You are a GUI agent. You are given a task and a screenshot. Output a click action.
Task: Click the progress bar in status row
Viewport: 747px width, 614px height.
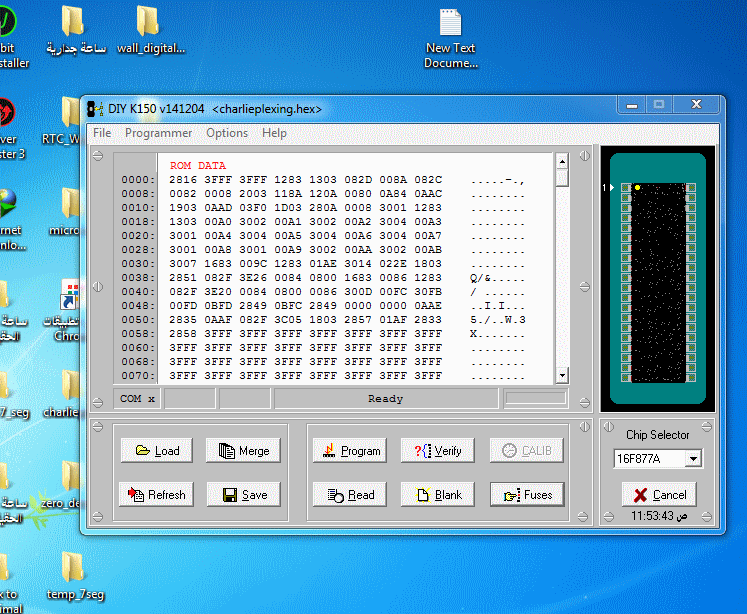535,398
